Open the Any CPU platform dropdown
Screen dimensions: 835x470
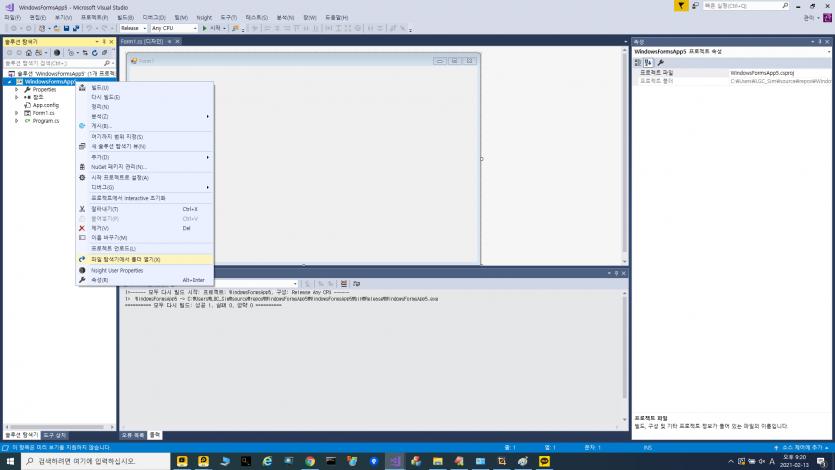coord(174,28)
